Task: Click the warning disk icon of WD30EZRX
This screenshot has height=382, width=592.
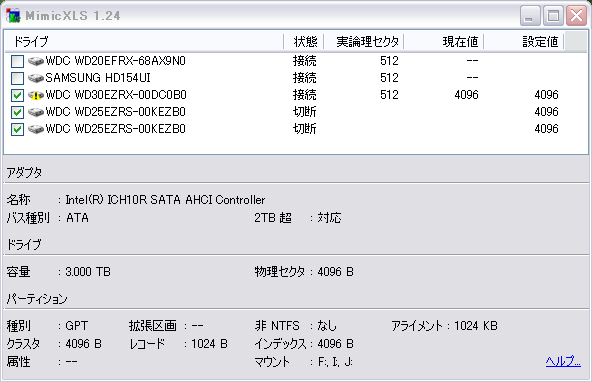Action: [36, 95]
